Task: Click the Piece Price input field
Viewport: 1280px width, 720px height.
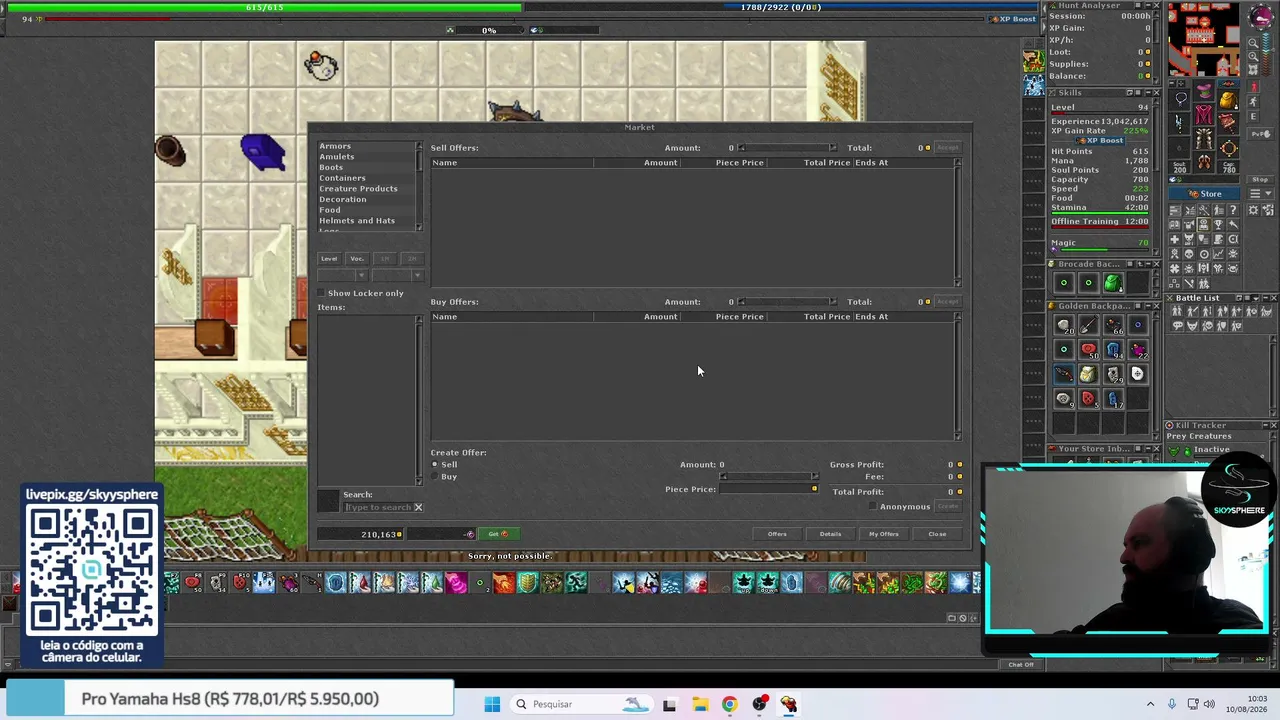Action: coord(768,489)
